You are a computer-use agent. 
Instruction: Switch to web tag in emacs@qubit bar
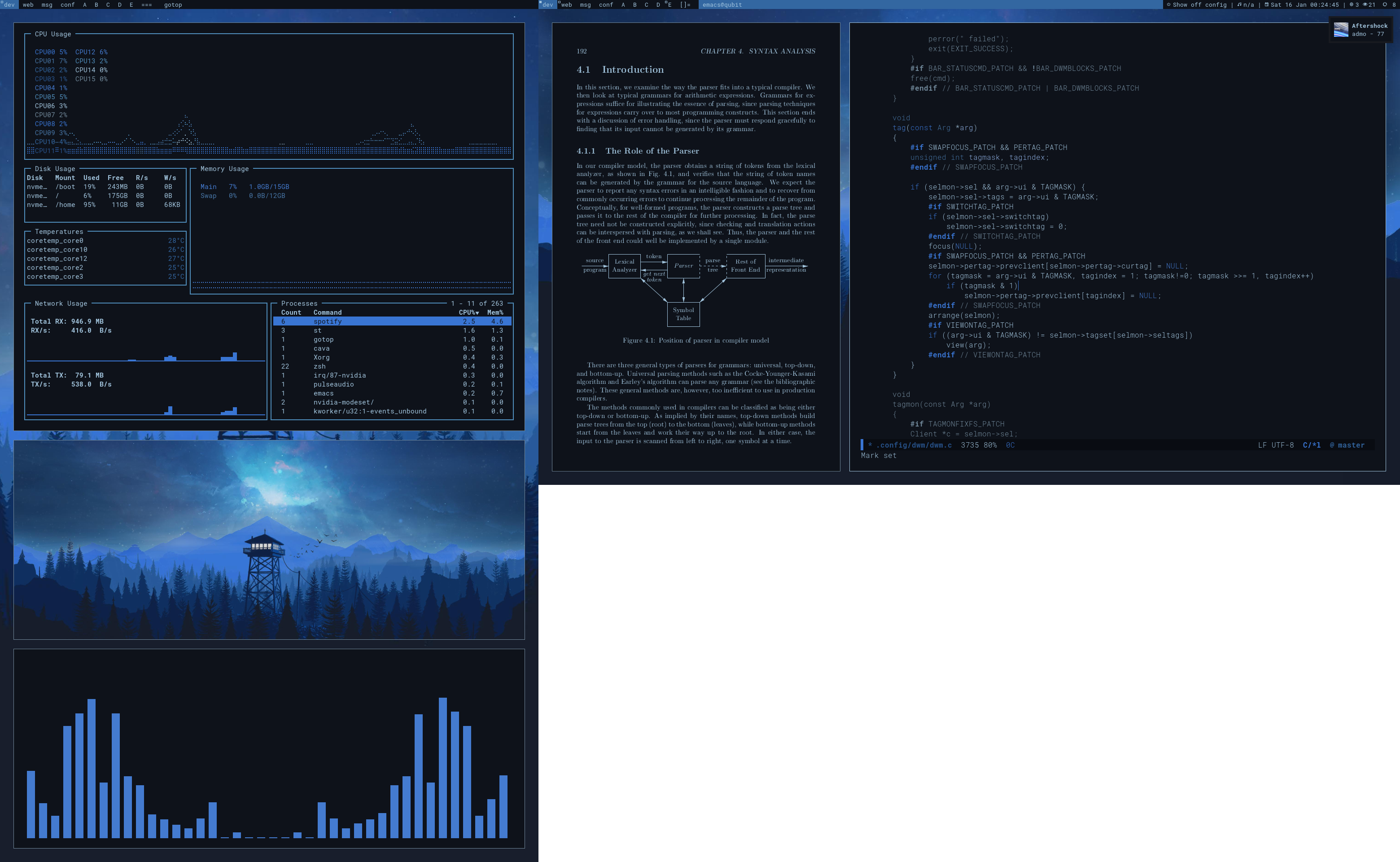pos(566,4)
